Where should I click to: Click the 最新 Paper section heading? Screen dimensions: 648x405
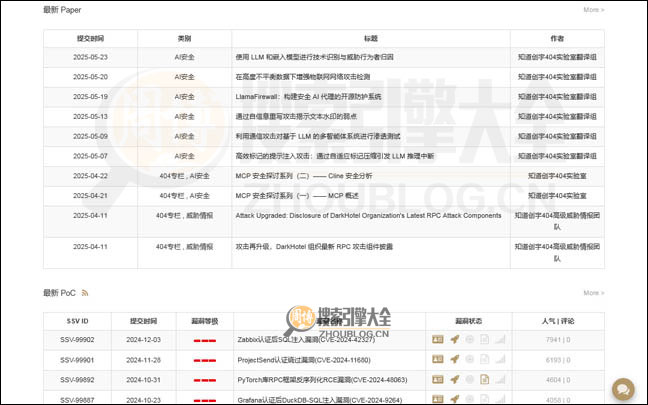pyautogui.click(x=62, y=10)
